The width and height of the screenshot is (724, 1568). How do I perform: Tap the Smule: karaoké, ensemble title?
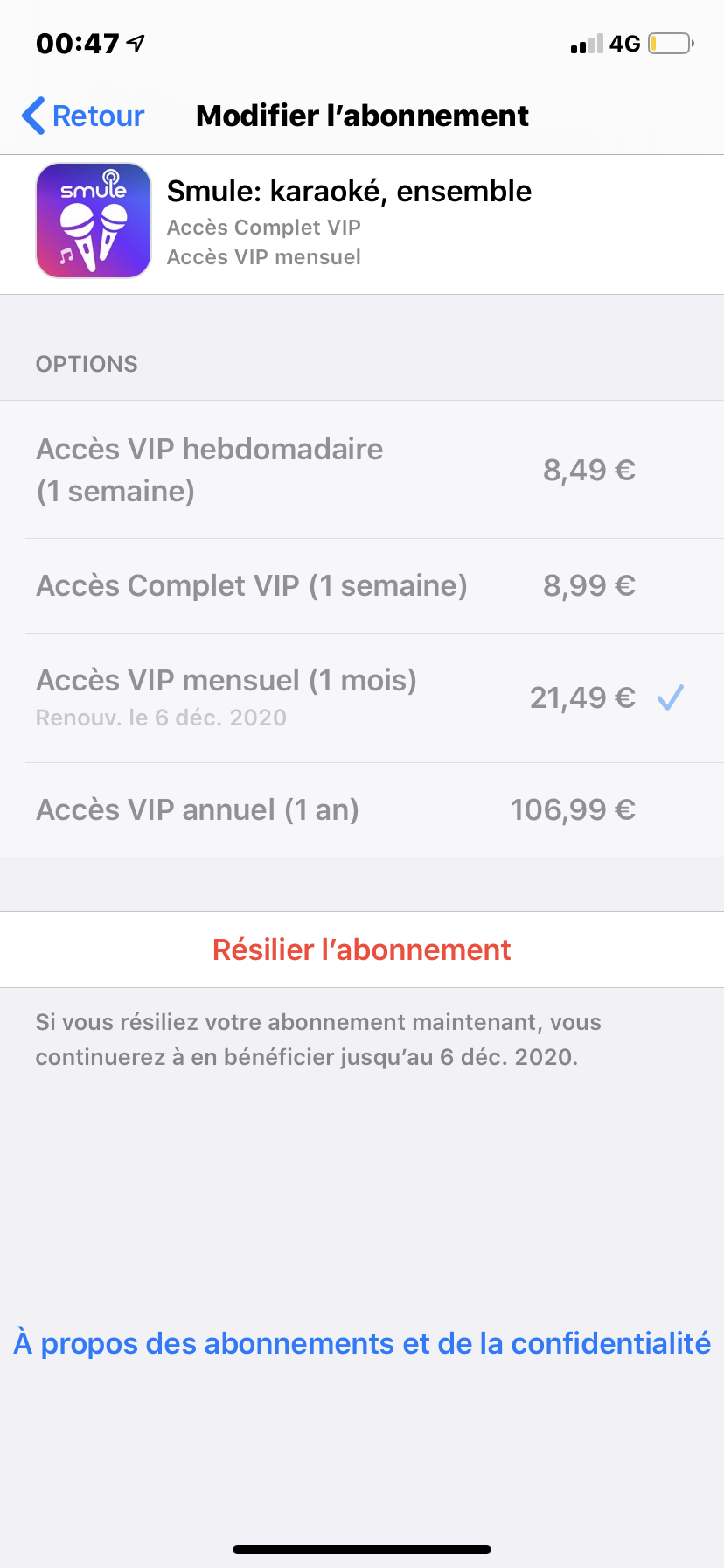(x=349, y=191)
